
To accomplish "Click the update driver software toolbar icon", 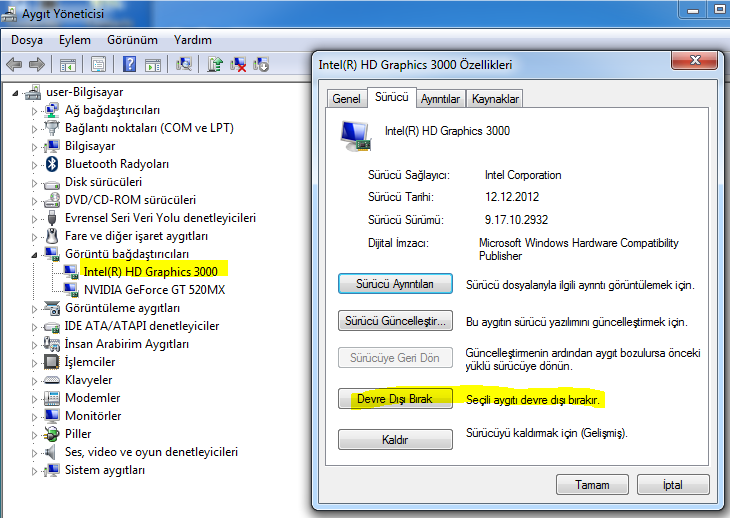I will [215, 64].
